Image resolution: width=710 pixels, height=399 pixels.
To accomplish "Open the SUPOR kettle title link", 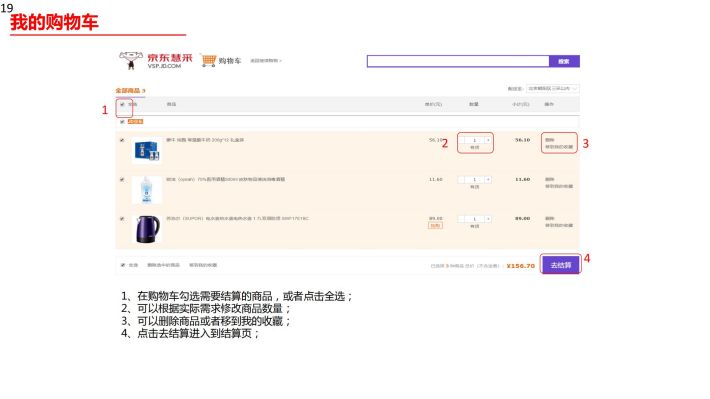I will tap(237, 219).
